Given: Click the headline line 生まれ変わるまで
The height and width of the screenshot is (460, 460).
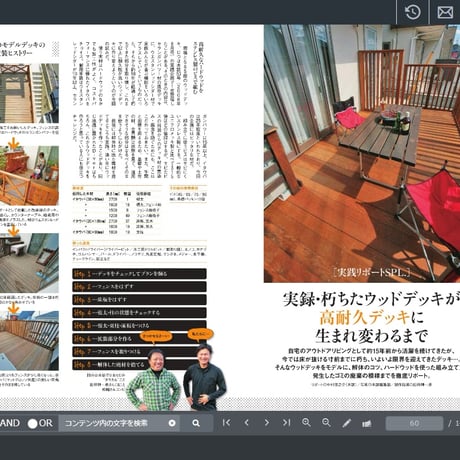Looking at the screenshot, I should coord(371,335).
